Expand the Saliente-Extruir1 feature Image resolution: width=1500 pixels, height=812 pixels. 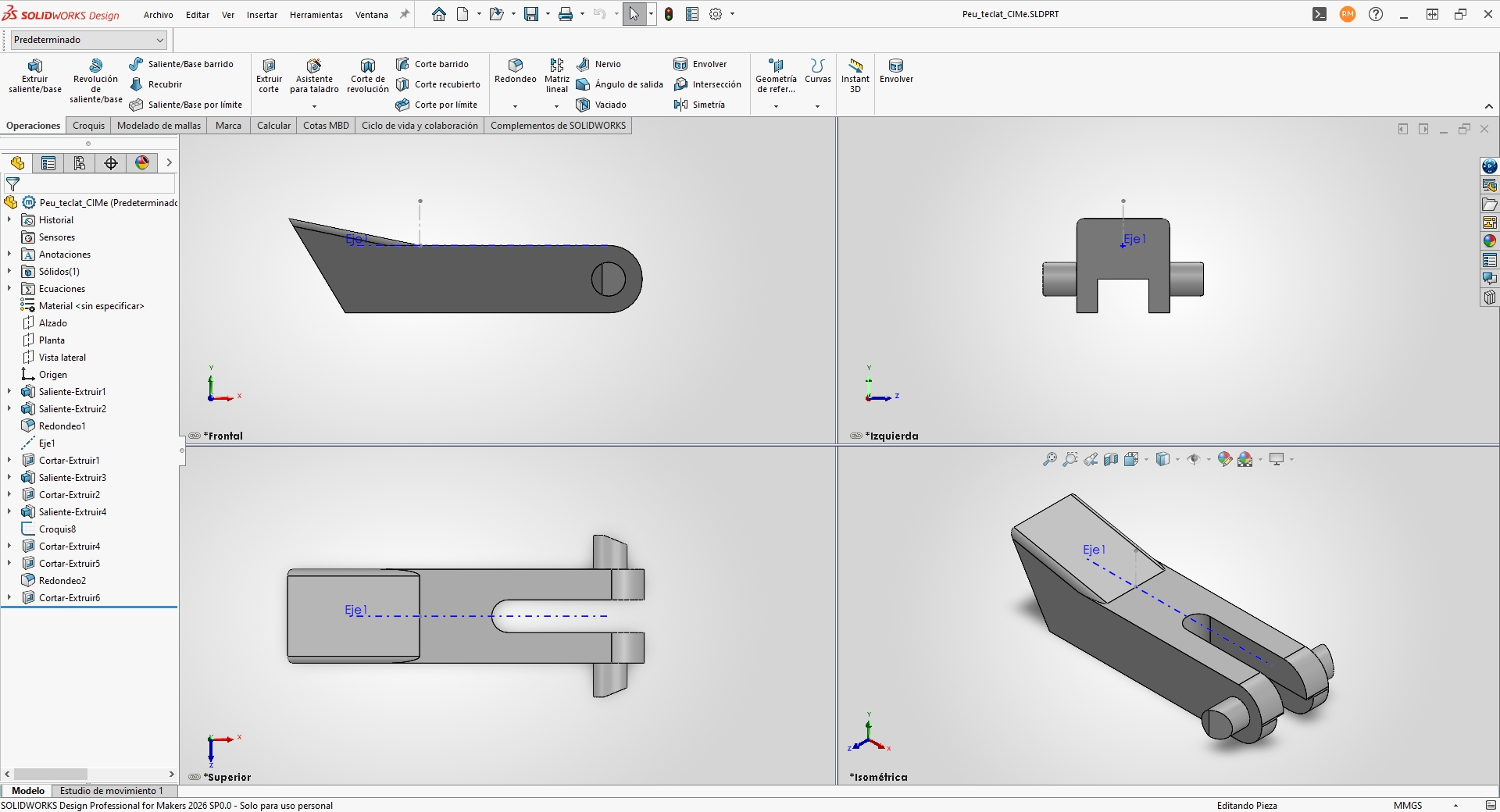[x=9, y=392]
